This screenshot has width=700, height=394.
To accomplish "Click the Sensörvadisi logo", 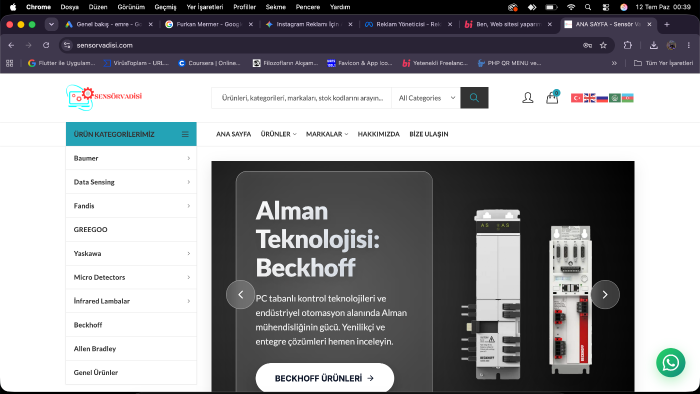I will tap(104, 97).
